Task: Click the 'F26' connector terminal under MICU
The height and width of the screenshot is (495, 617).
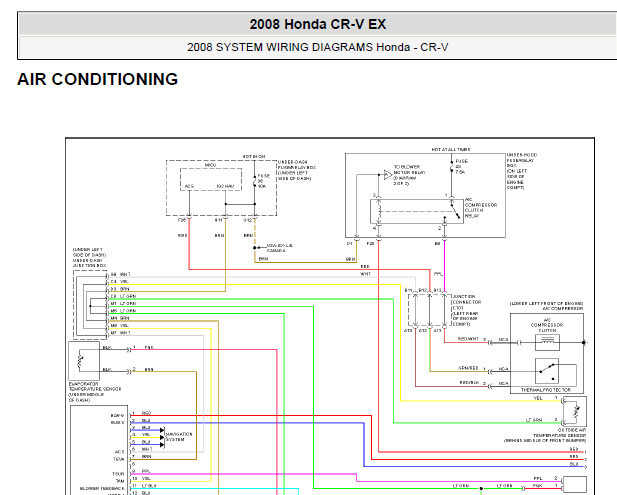Action: [182, 220]
